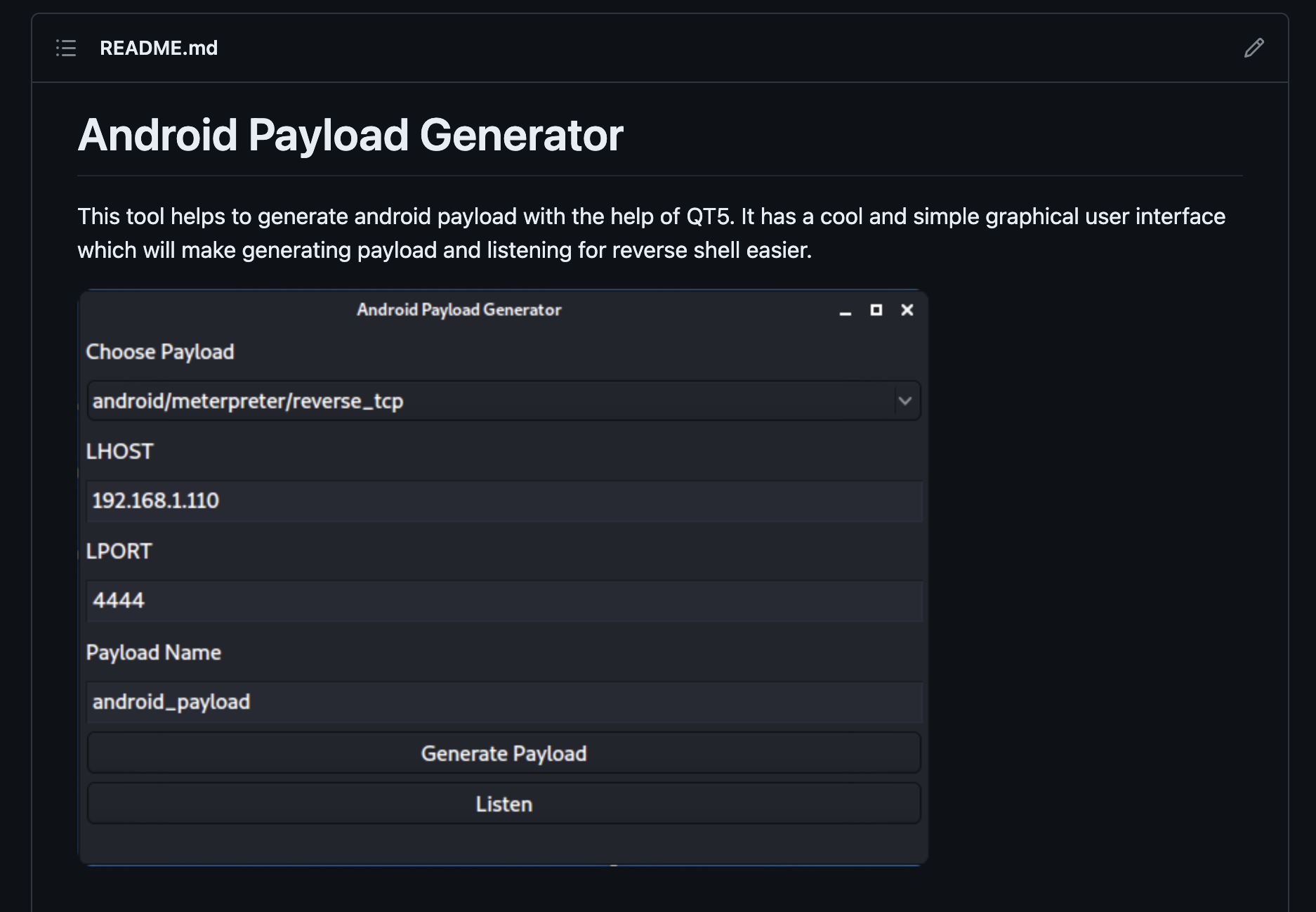Image resolution: width=1316 pixels, height=912 pixels.
Task: Click the README.md file title
Action: click(x=159, y=48)
